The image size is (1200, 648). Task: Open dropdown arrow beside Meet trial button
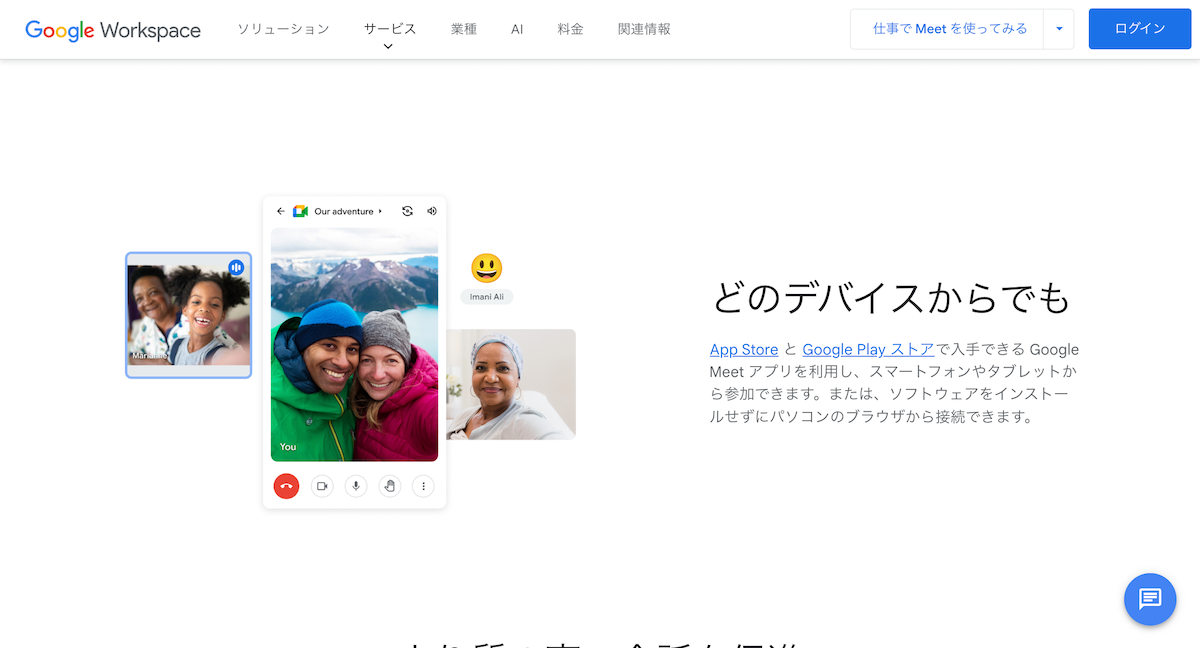click(x=1059, y=29)
